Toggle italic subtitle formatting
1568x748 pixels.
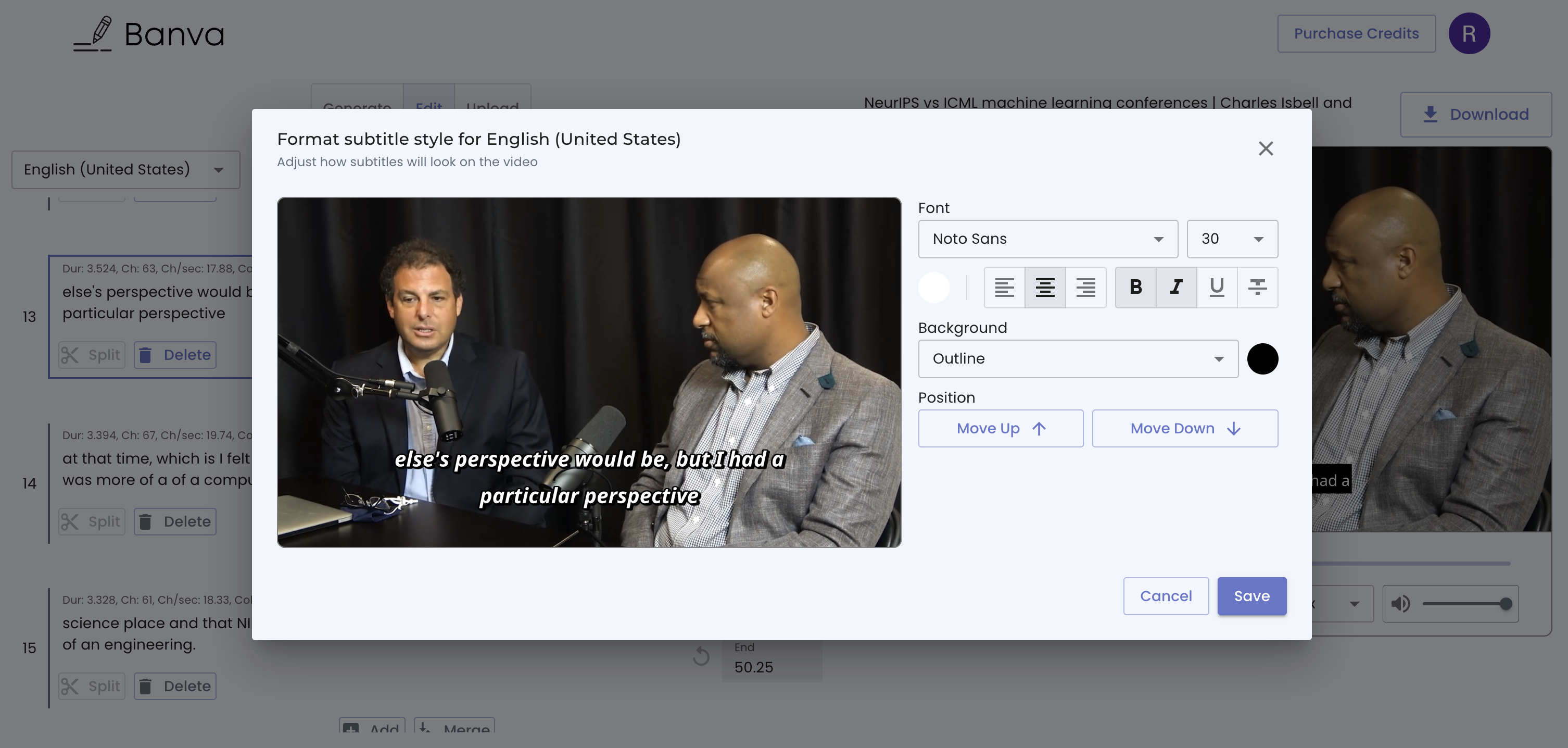point(1176,287)
